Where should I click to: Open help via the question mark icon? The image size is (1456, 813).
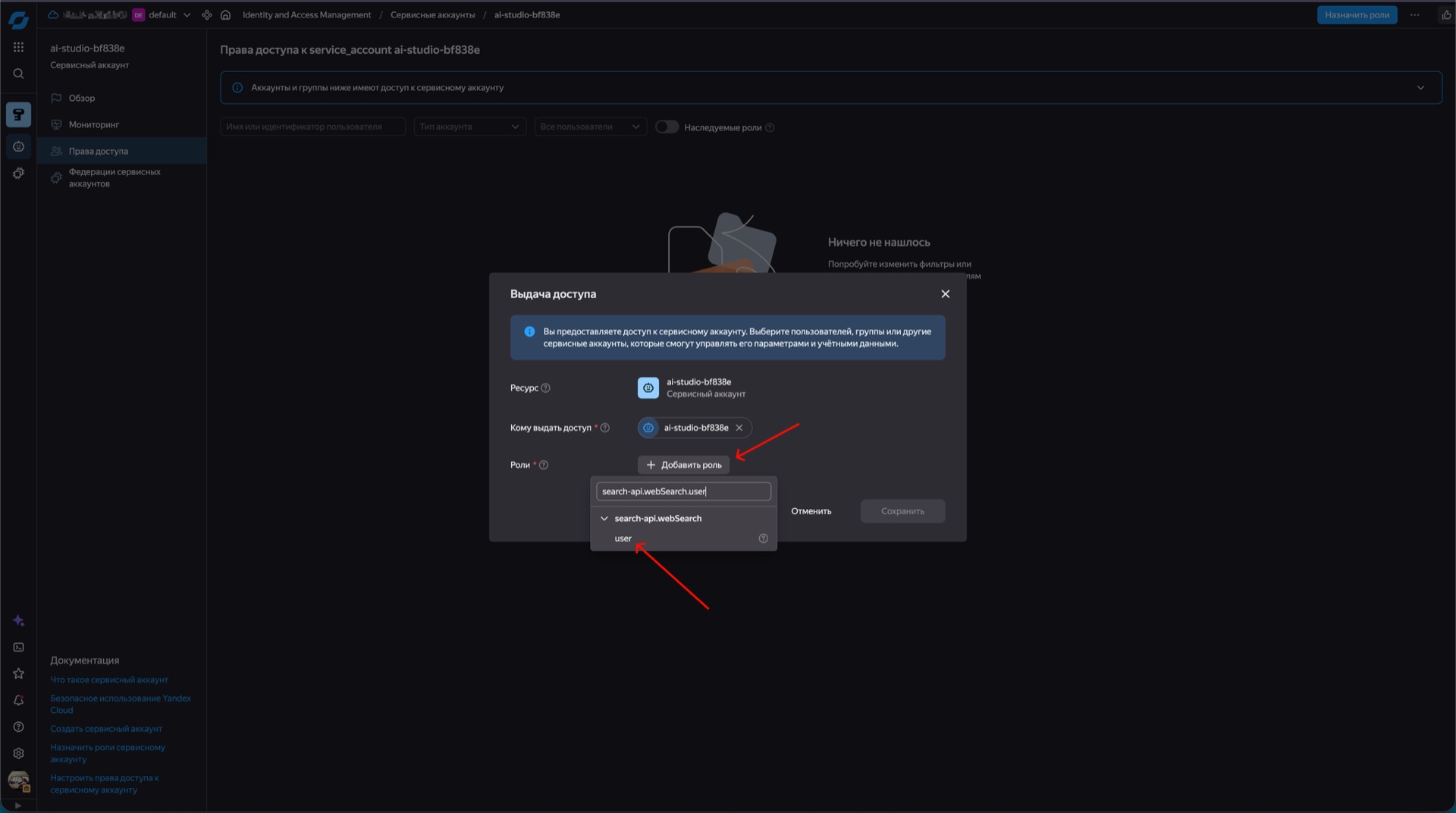(x=18, y=727)
